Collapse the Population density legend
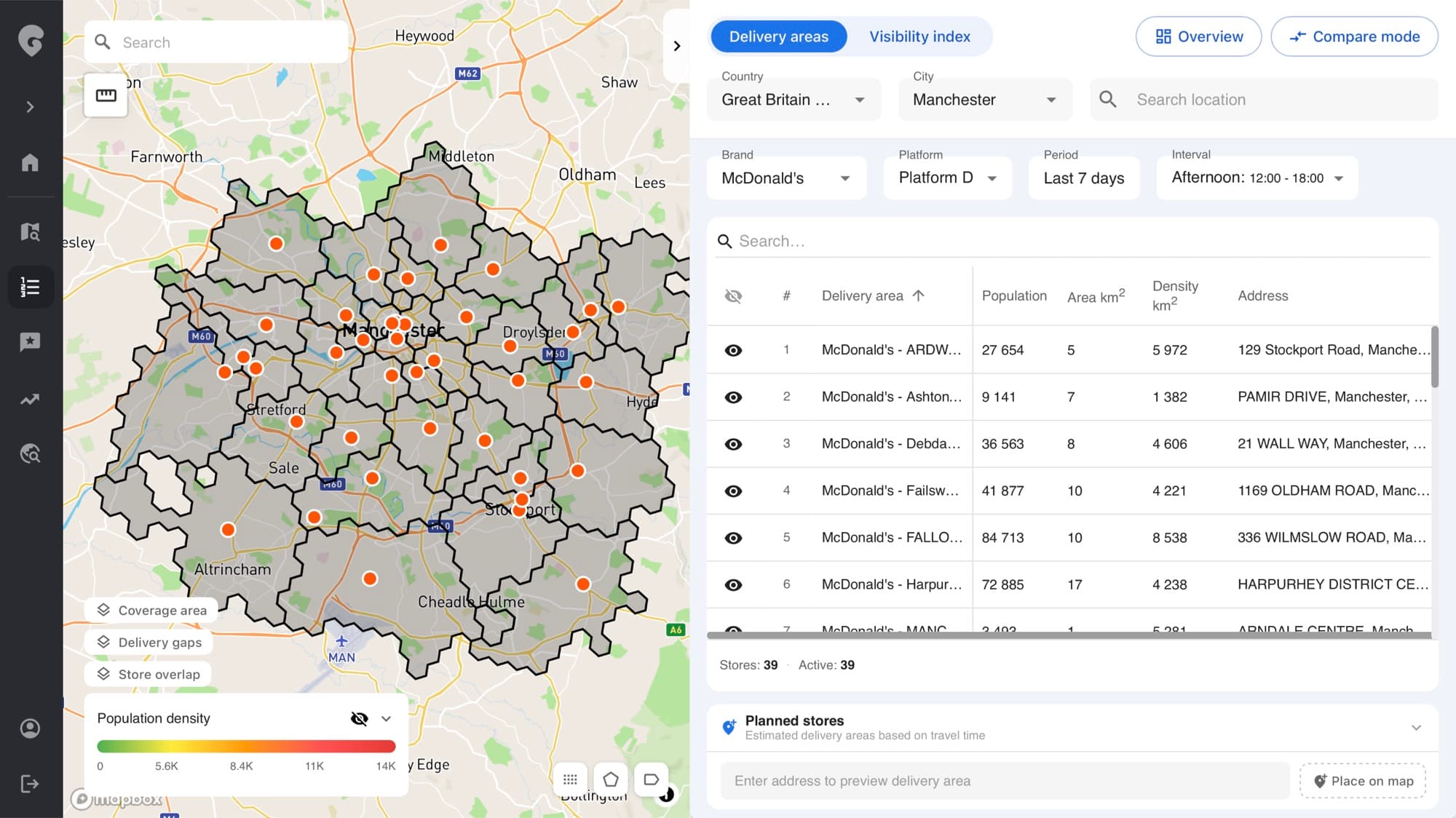The width and height of the screenshot is (1456, 818). tap(387, 719)
